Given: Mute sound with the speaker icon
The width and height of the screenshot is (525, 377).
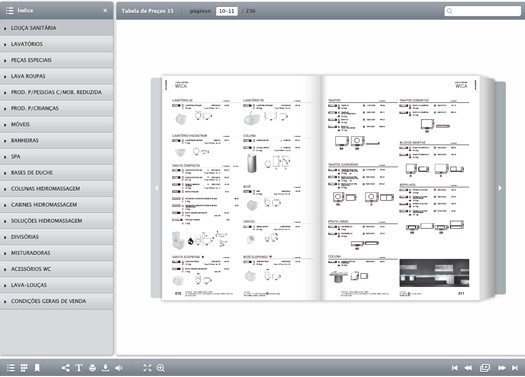Looking at the screenshot, I should pos(119,368).
